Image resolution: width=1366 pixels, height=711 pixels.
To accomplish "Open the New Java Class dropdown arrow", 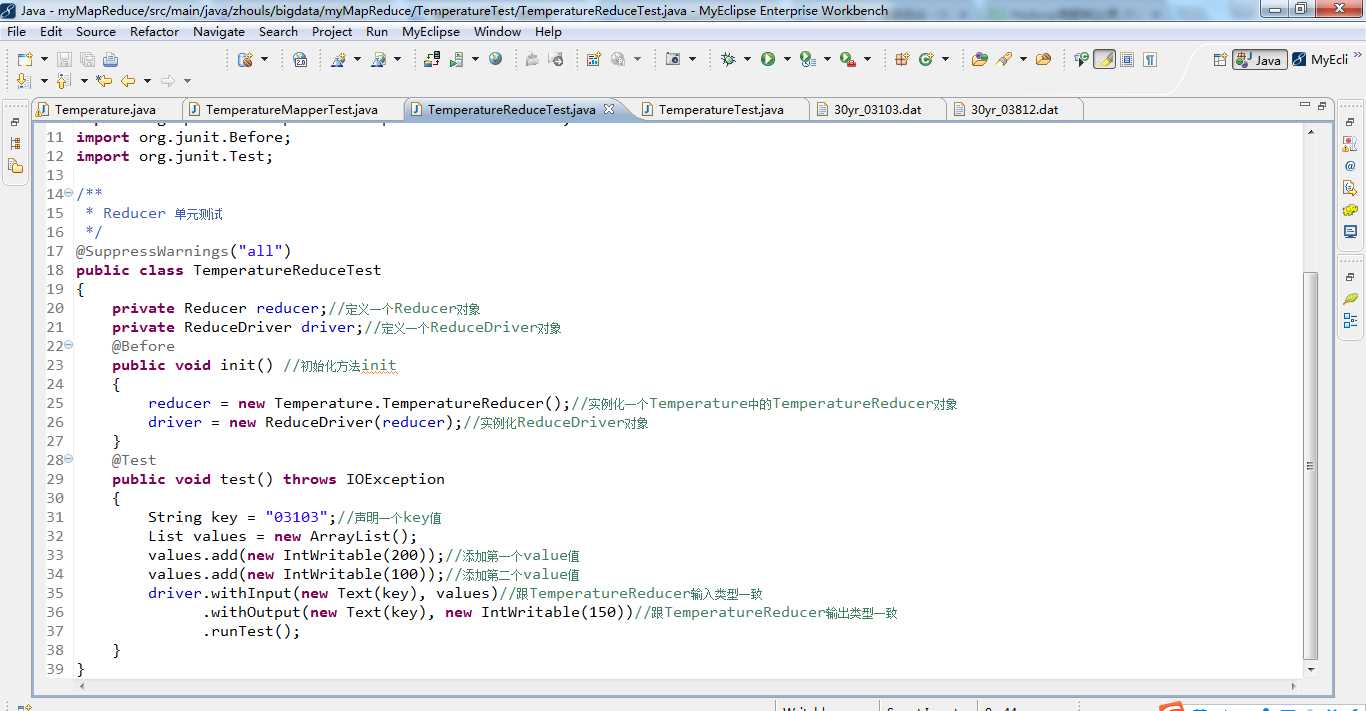I will tap(945, 59).
